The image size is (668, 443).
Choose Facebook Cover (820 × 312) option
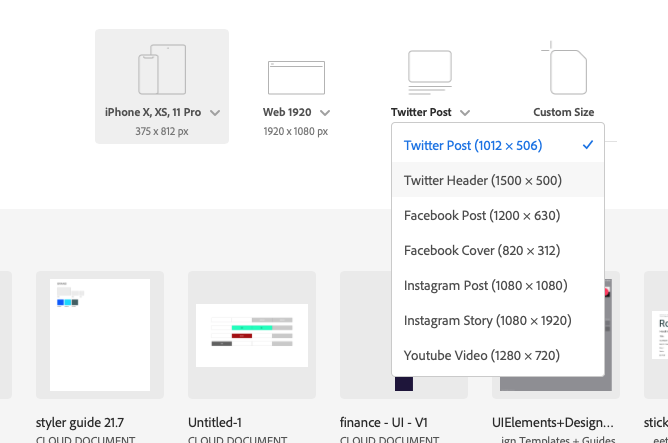click(x=498, y=250)
